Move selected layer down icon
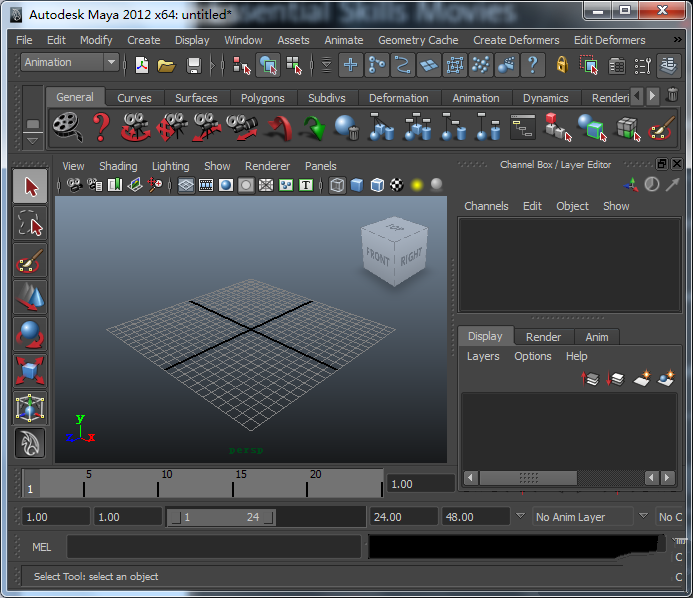The height and width of the screenshot is (598, 693). (615, 378)
